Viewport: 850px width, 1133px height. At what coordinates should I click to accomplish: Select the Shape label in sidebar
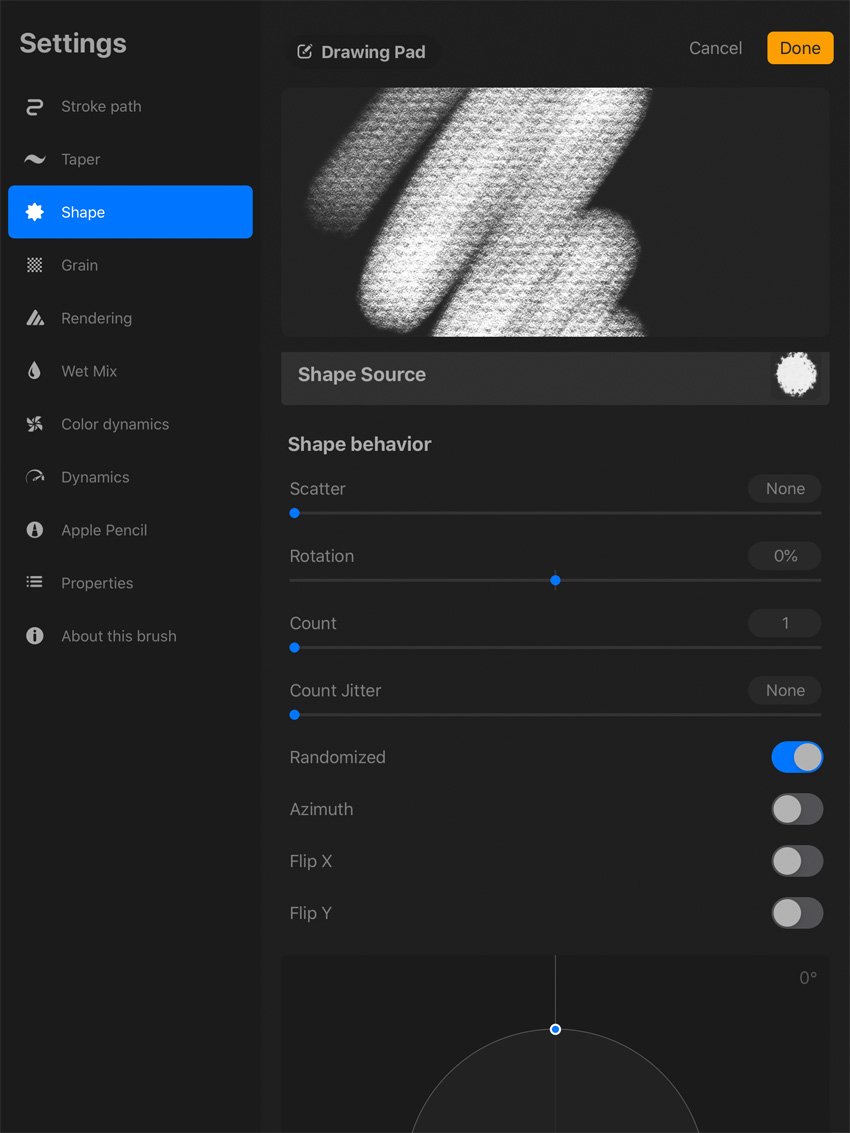click(83, 212)
